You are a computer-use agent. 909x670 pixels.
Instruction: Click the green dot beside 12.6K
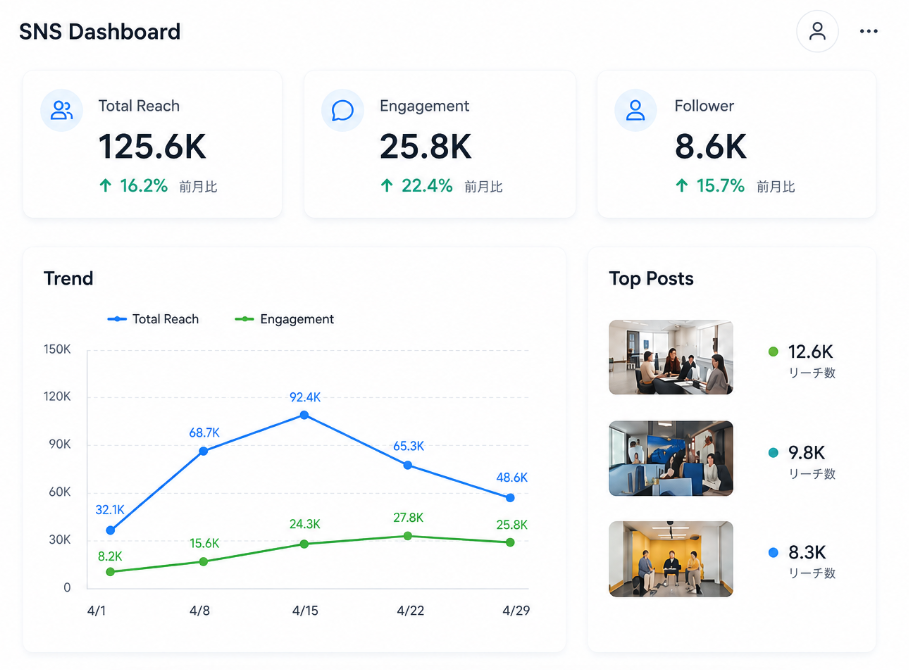click(x=773, y=351)
